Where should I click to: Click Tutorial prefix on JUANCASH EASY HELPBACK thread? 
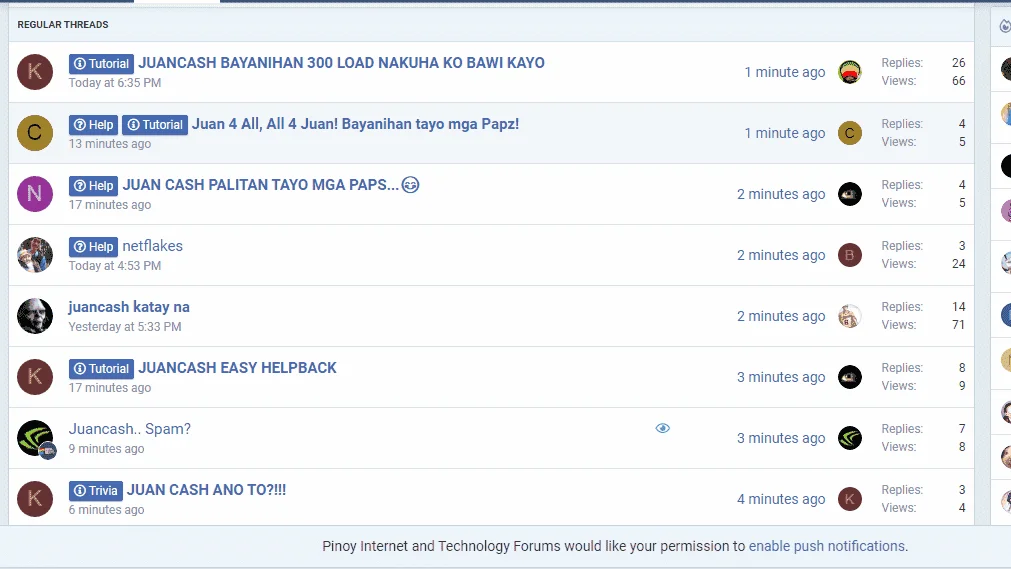(x=101, y=368)
